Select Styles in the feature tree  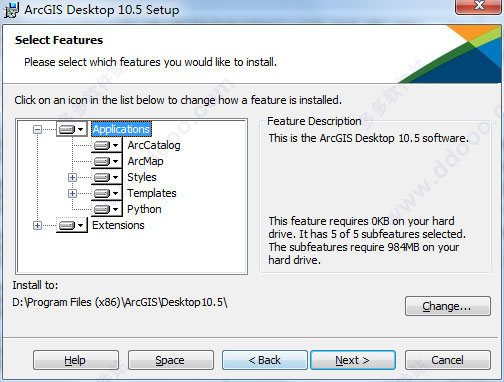[142, 177]
